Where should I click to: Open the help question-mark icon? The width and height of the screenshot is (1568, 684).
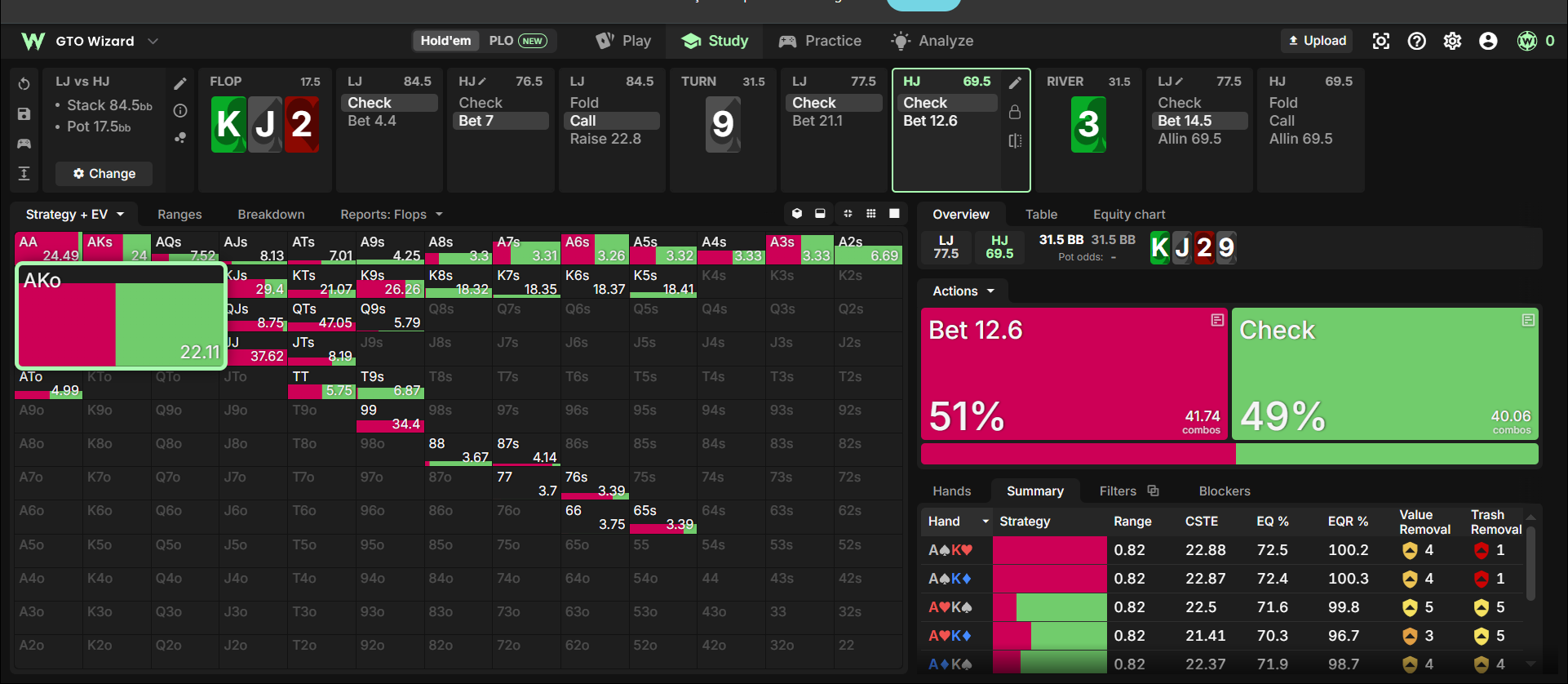1417,41
